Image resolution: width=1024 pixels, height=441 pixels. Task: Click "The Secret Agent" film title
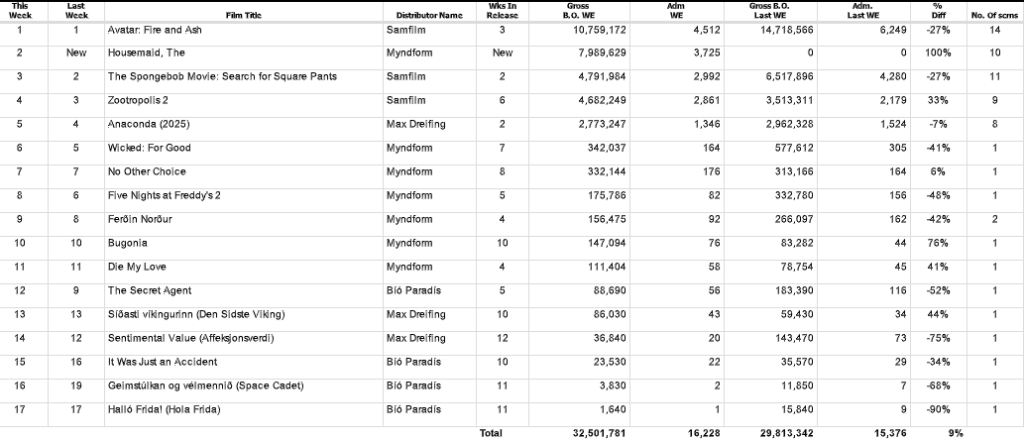coord(147,291)
